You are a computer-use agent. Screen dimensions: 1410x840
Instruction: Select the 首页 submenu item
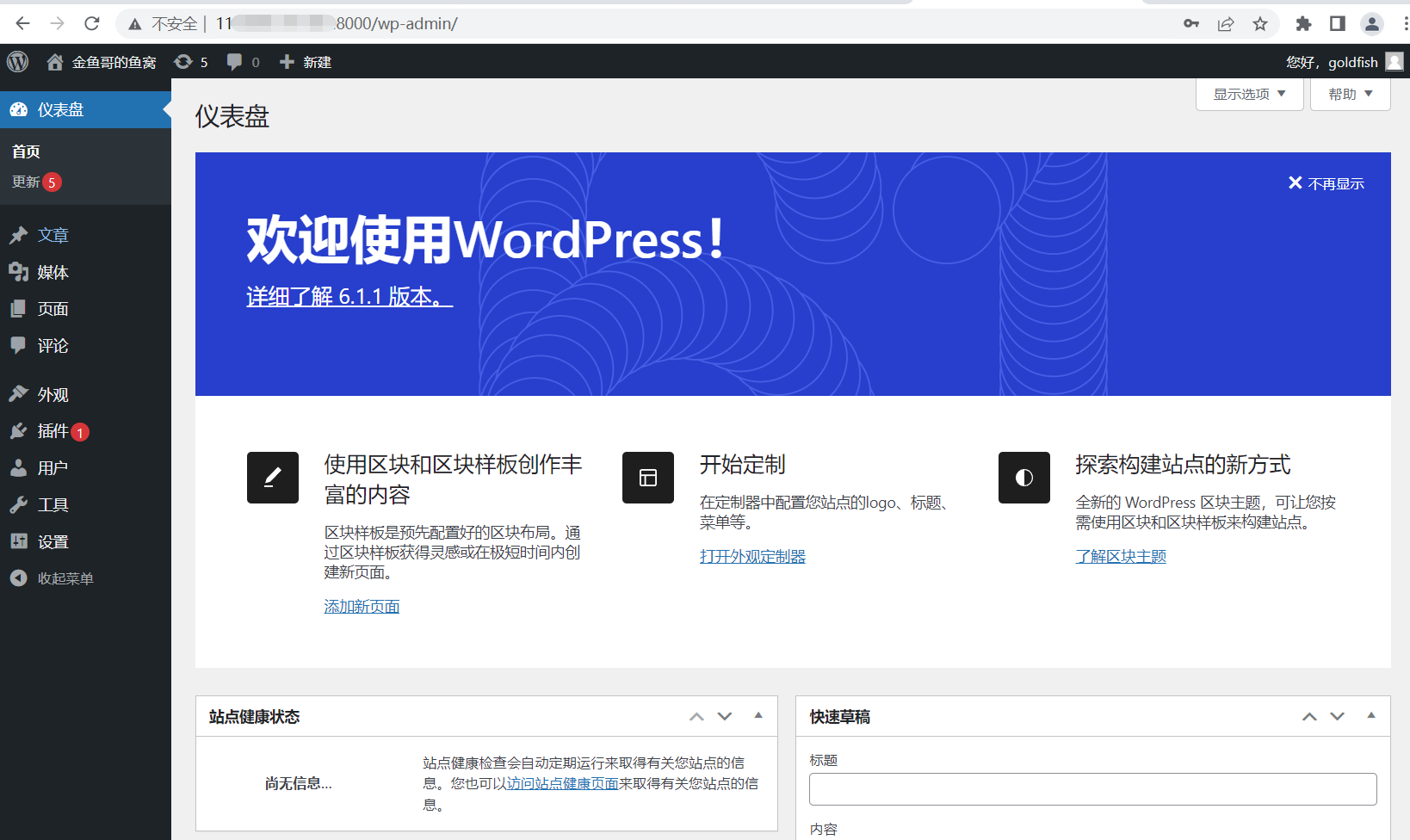[x=26, y=151]
